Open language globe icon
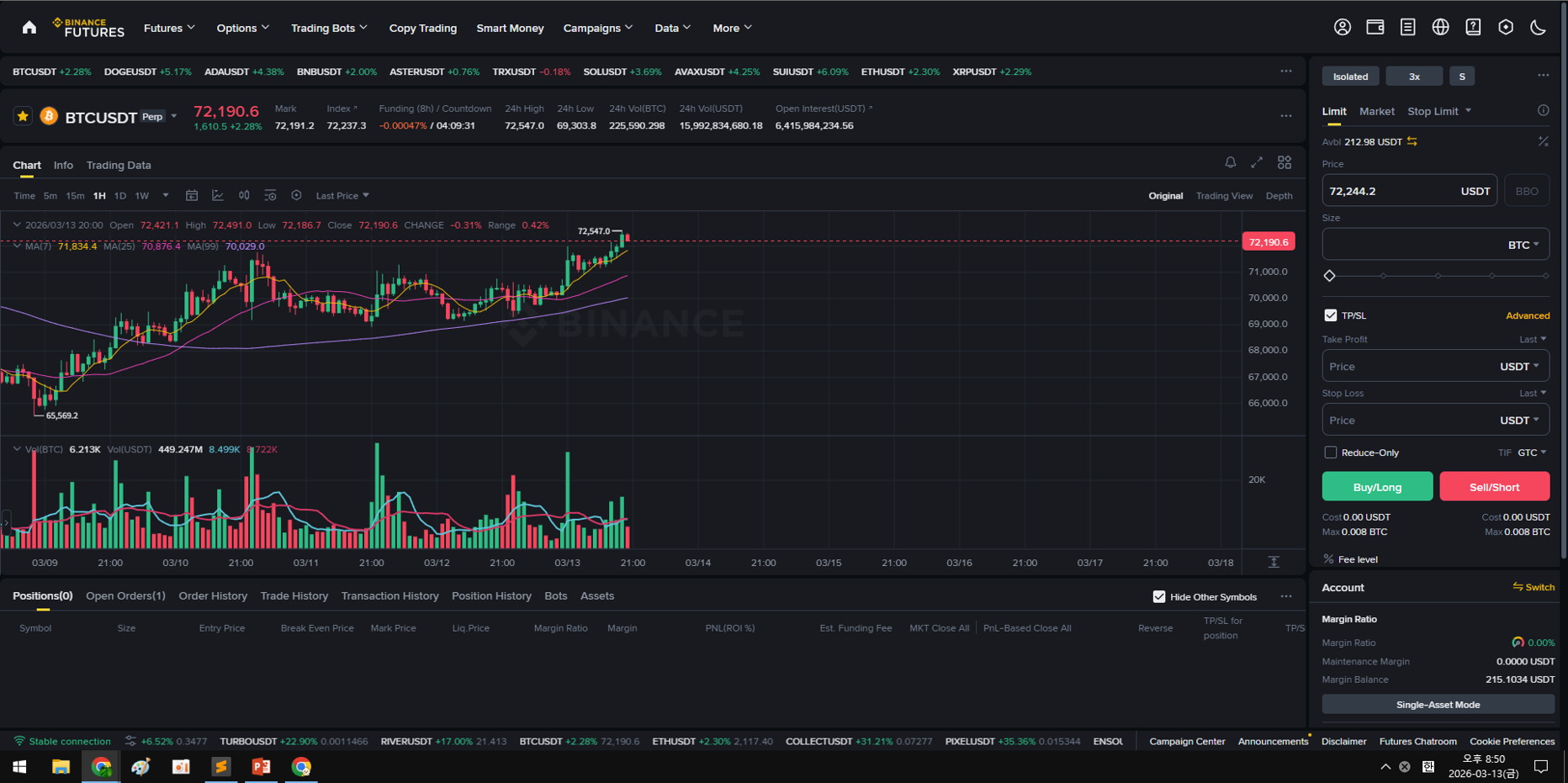Image resolution: width=1568 pixels, height=783 pixels. (1440, 27)
